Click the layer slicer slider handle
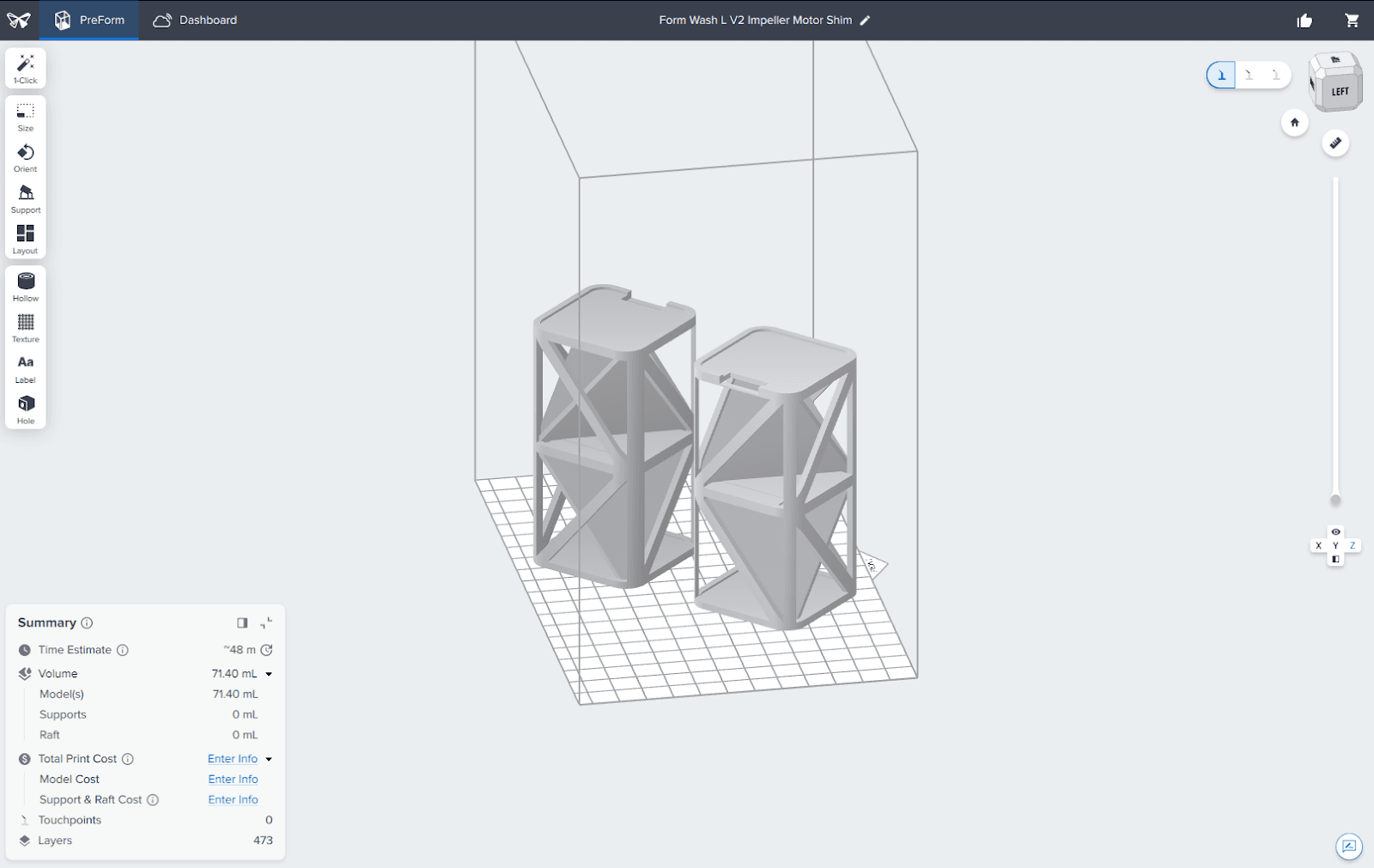This screenshot has height=868, width=1374. coord(1335,500)
